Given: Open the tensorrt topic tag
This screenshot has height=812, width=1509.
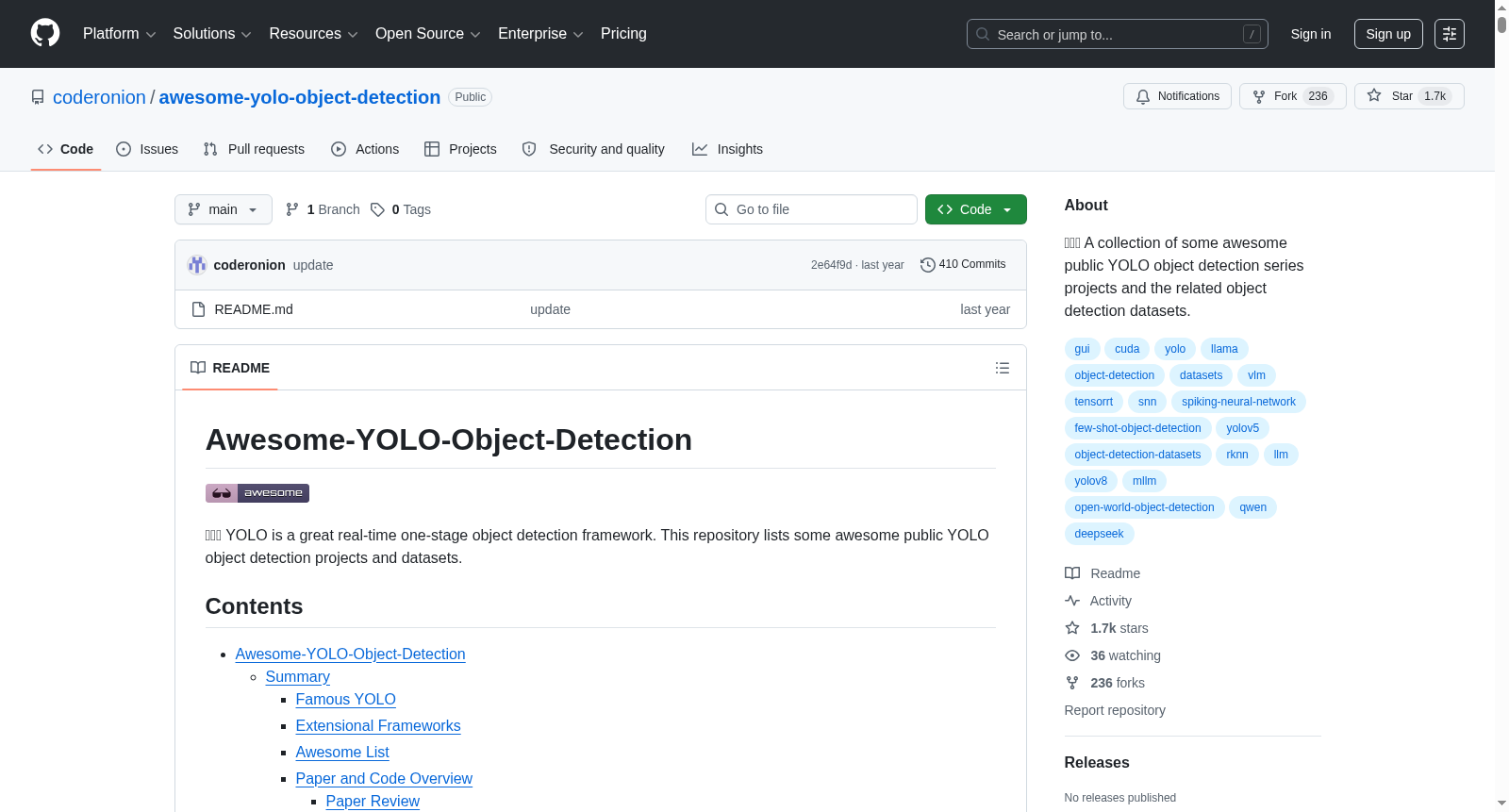Looking at the screenshot, I should click(x=1094, y=402).
